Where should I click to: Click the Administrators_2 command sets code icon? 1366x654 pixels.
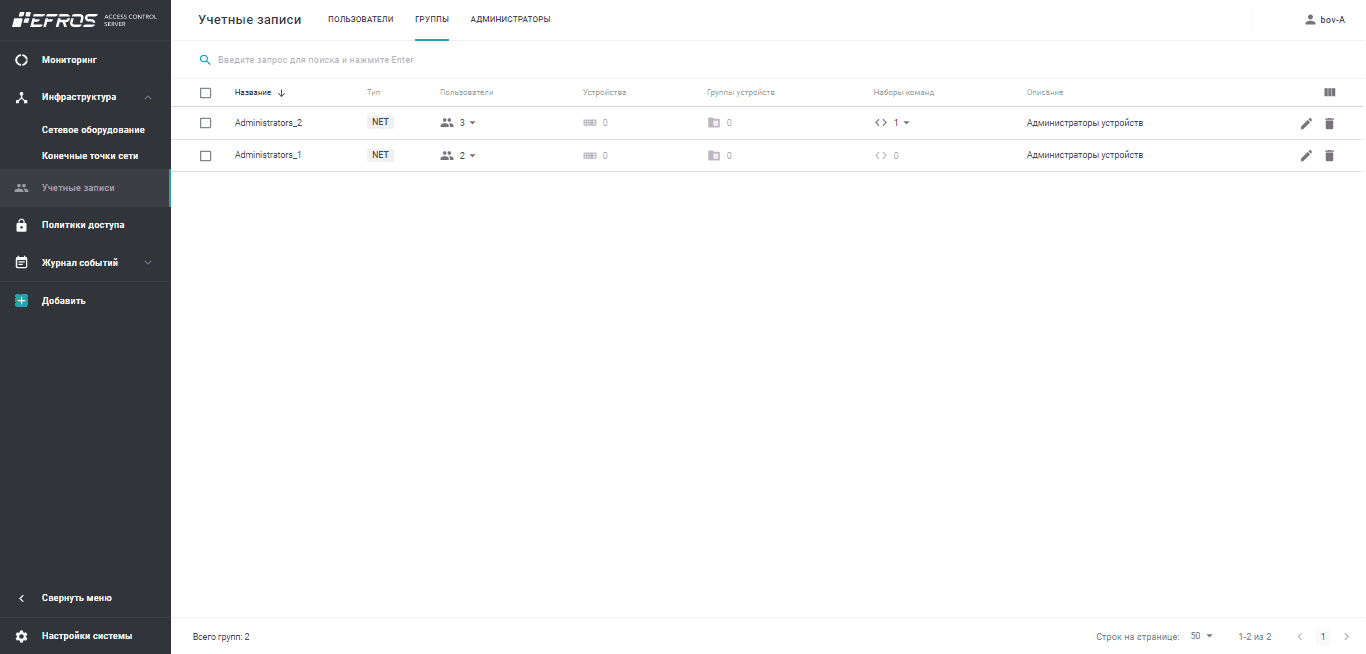(881, 123)
